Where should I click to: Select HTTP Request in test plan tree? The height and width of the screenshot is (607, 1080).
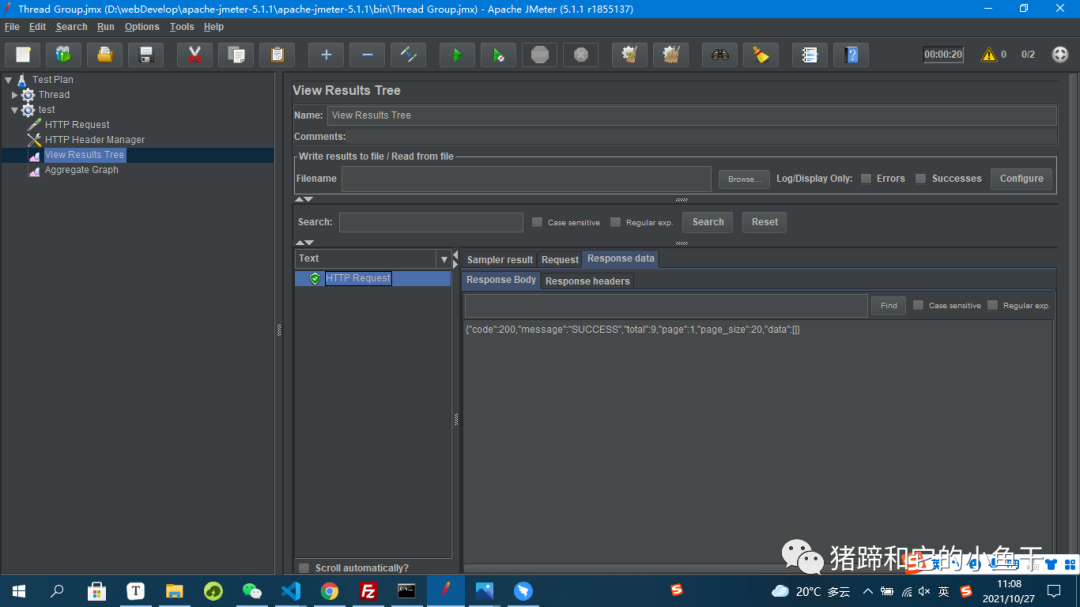pyautogui.click(x=76, y=125)
